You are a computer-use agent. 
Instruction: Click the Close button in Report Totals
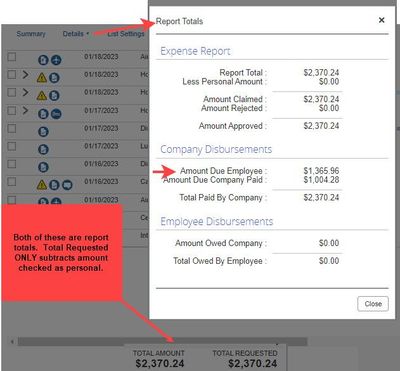[373, 304]
